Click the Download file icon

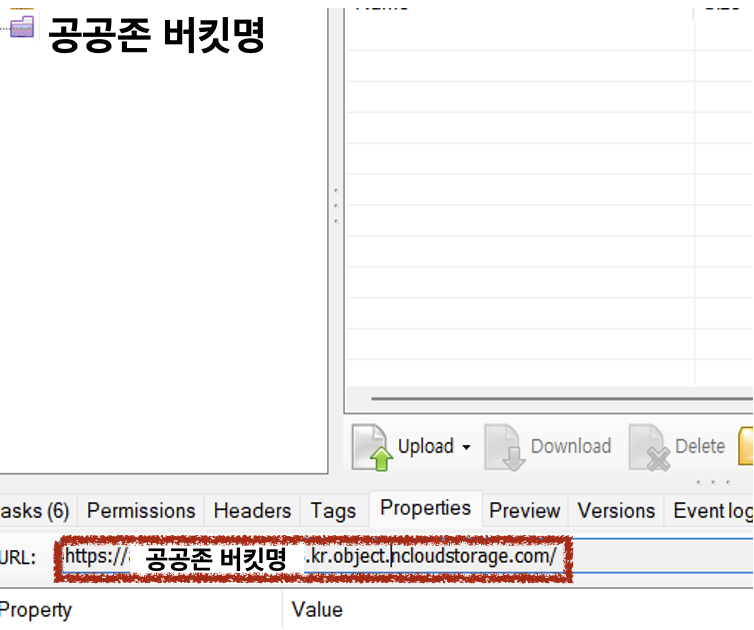coord(505,447)
